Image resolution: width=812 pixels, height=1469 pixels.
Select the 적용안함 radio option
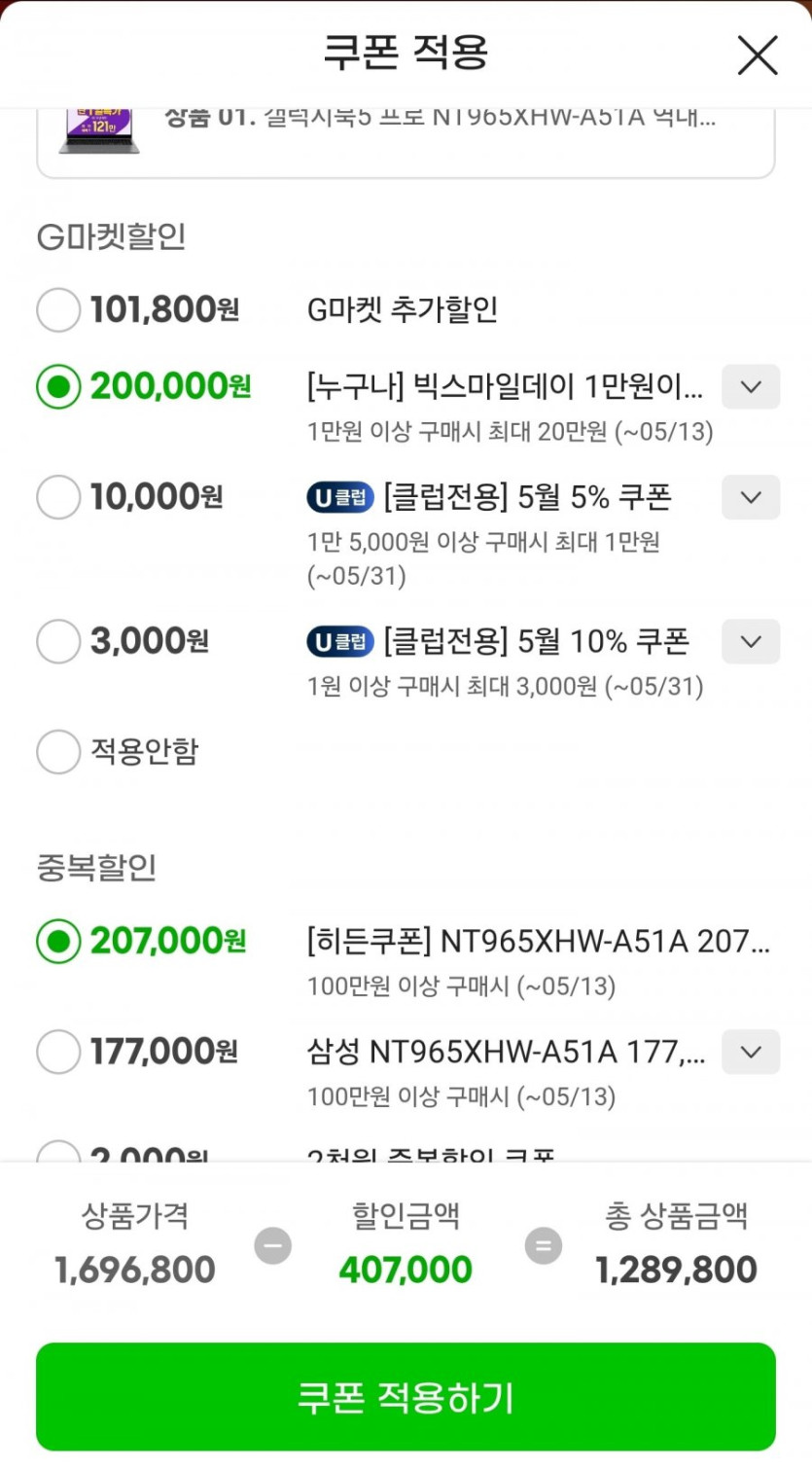pos(58,752)
